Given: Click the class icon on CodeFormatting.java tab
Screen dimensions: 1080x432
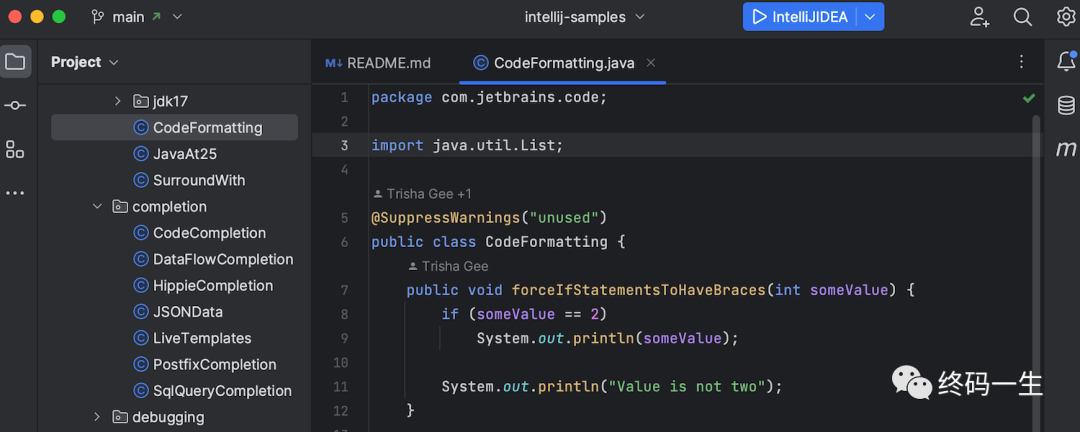Looking at the screenshot, I should (481, 63).
